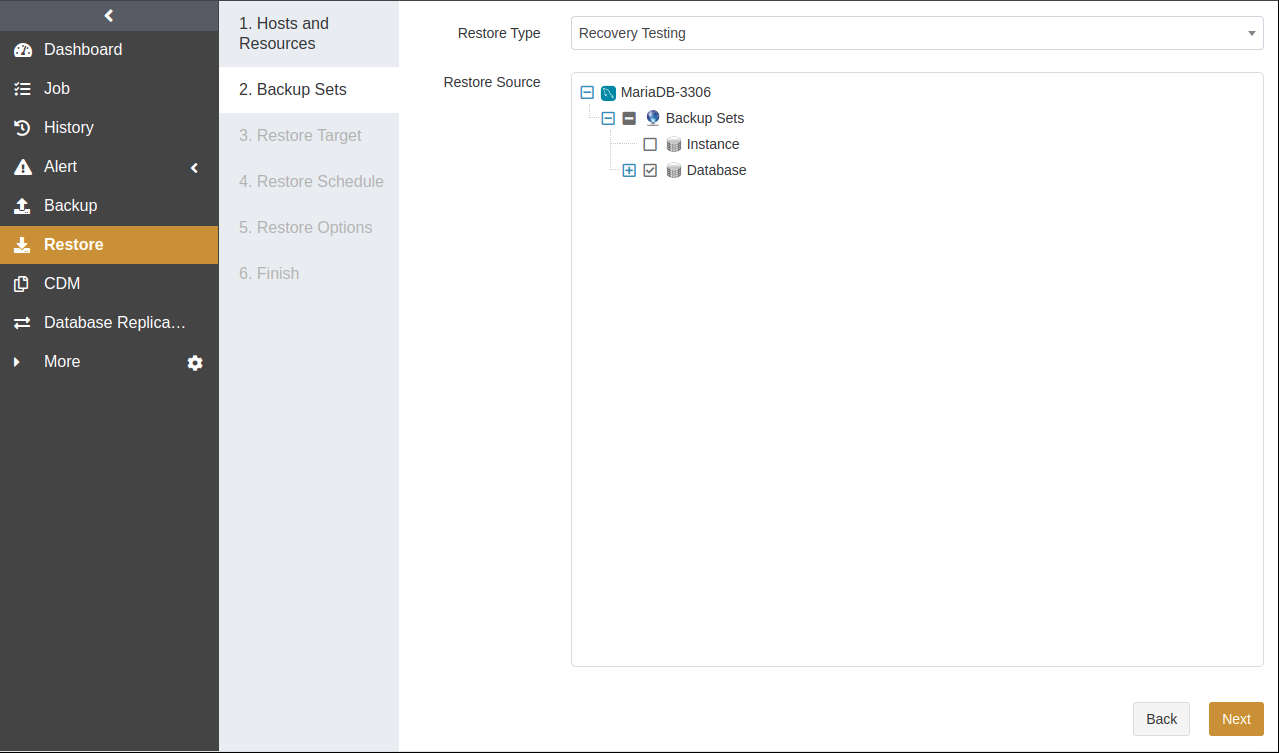Click the History clock icon
Screen dimensions: 1279x753
(x=22, y=128)
